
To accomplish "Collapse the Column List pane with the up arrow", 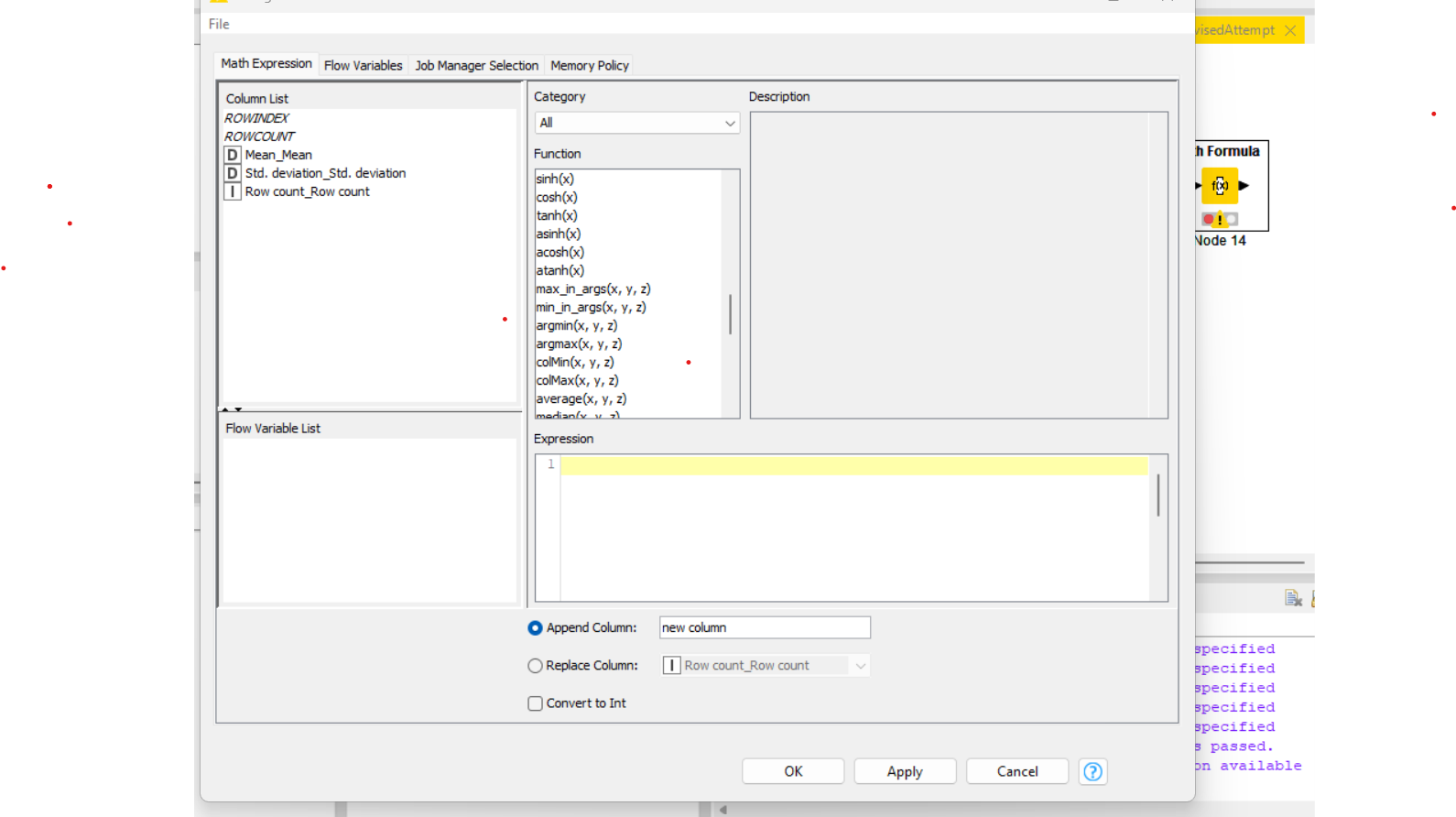I will 225,409.
